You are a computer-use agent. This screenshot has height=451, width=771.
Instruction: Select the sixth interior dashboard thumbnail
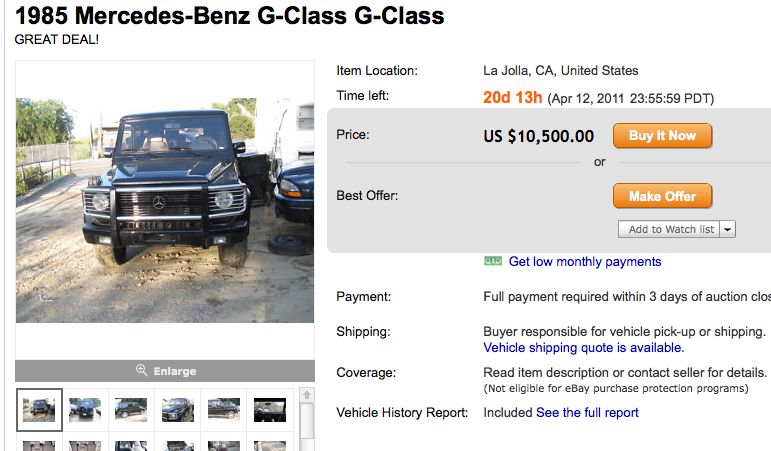[x=269, y=410]
